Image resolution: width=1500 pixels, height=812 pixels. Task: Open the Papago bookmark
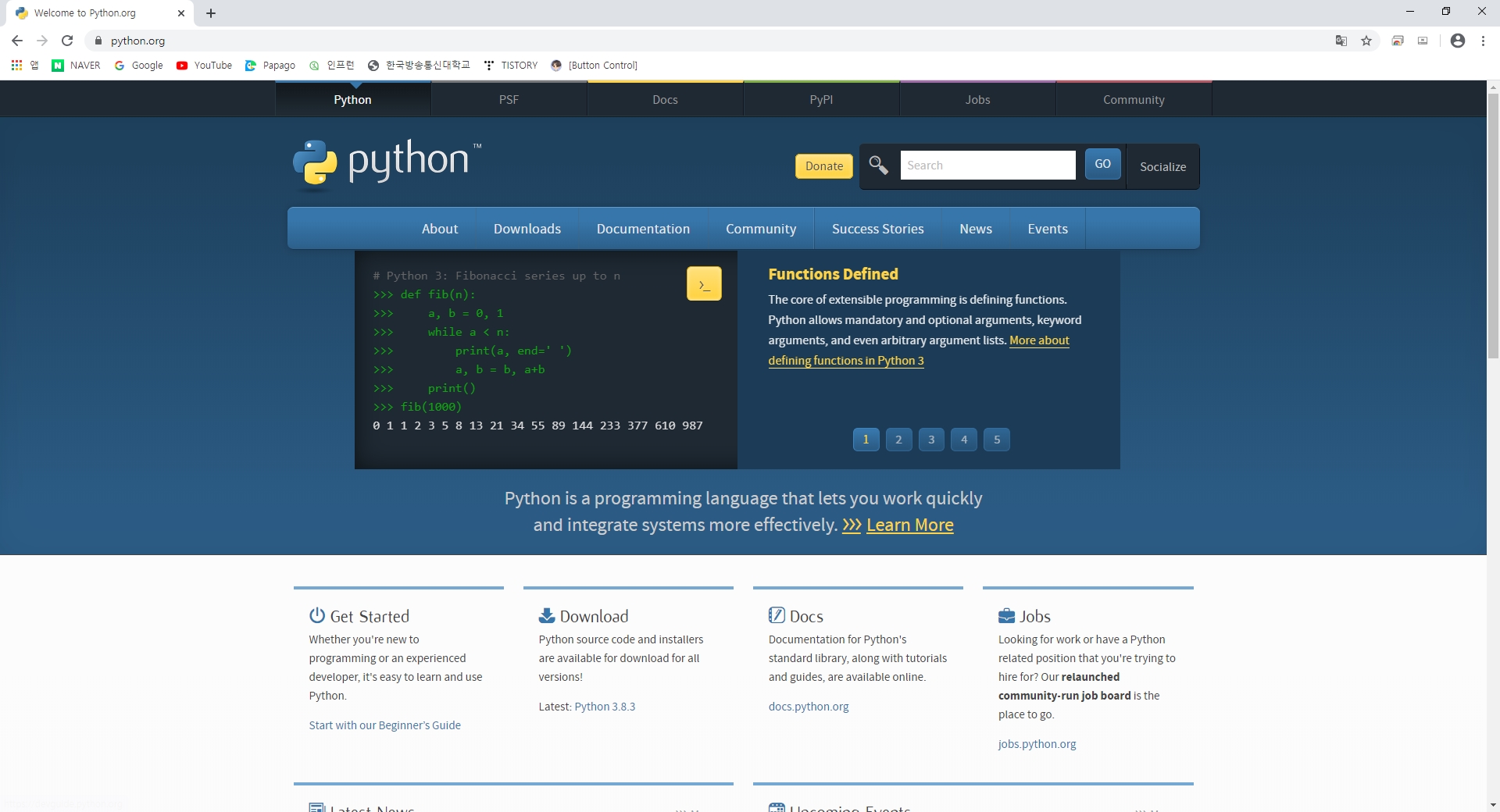pos(270,66)
